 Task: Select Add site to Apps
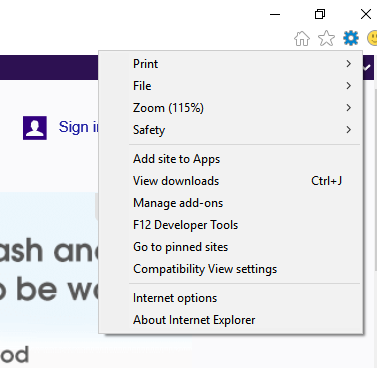(x=231, y=159)
